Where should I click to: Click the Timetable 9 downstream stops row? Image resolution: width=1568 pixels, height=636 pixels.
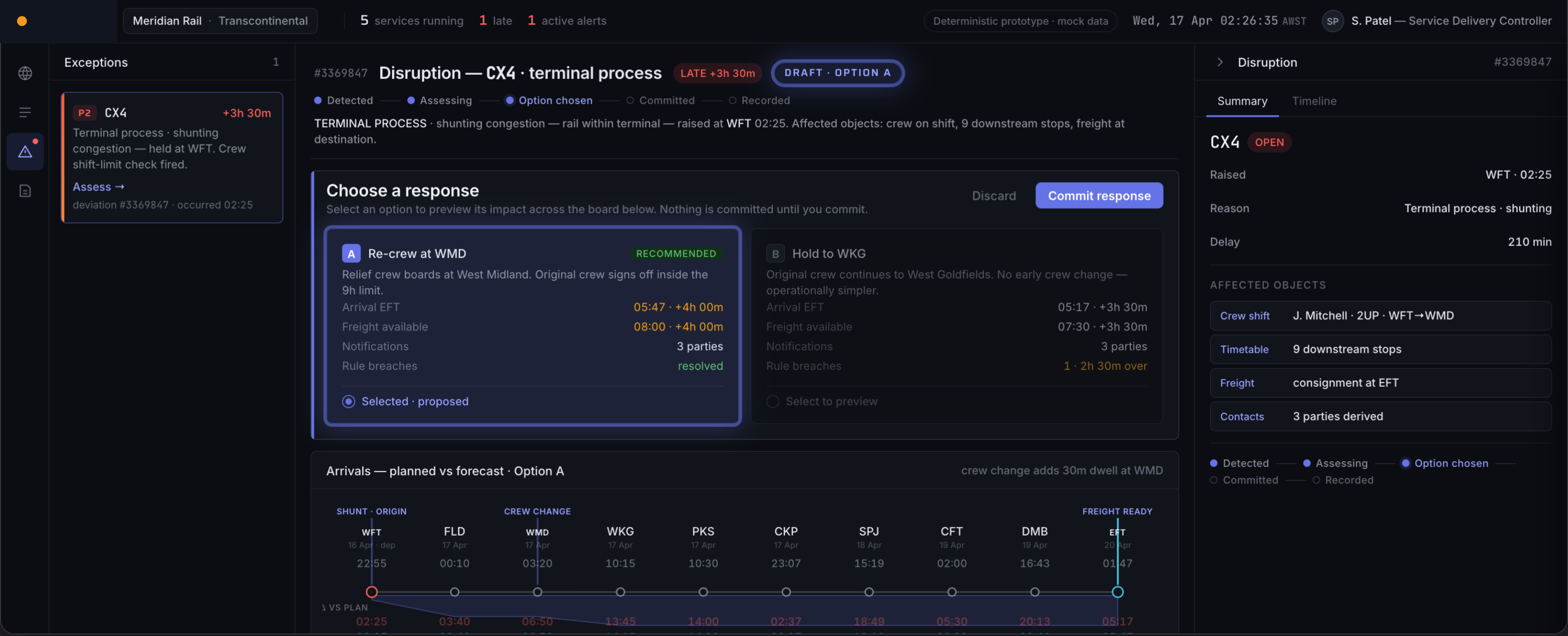tap(1380, 349)
